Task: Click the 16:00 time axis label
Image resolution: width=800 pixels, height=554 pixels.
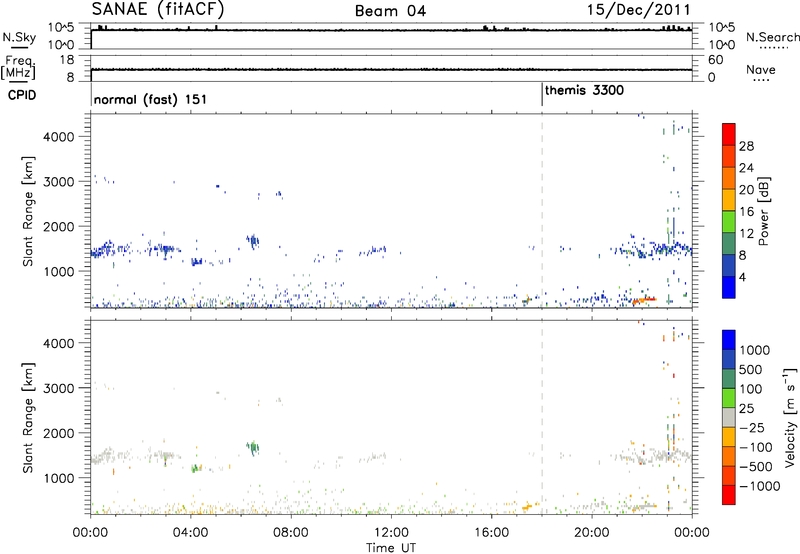Action: tap(491, 532)
